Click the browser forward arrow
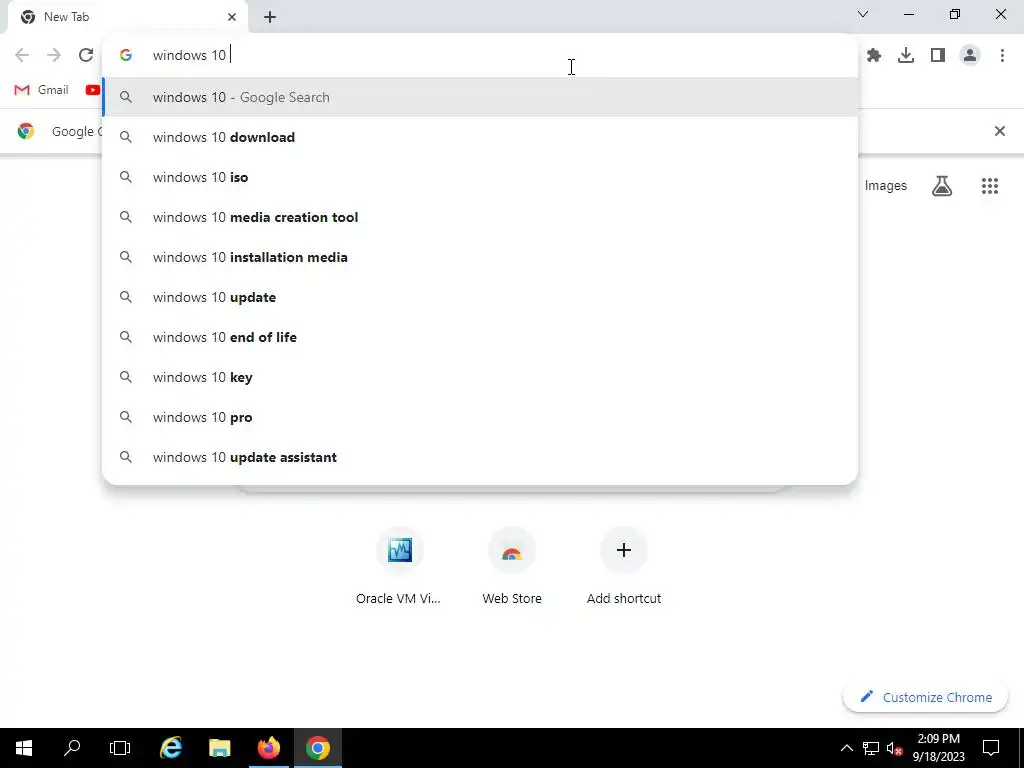Image resolution: width=1024 pixels, height=768 pixels. (x=54, y=55)
